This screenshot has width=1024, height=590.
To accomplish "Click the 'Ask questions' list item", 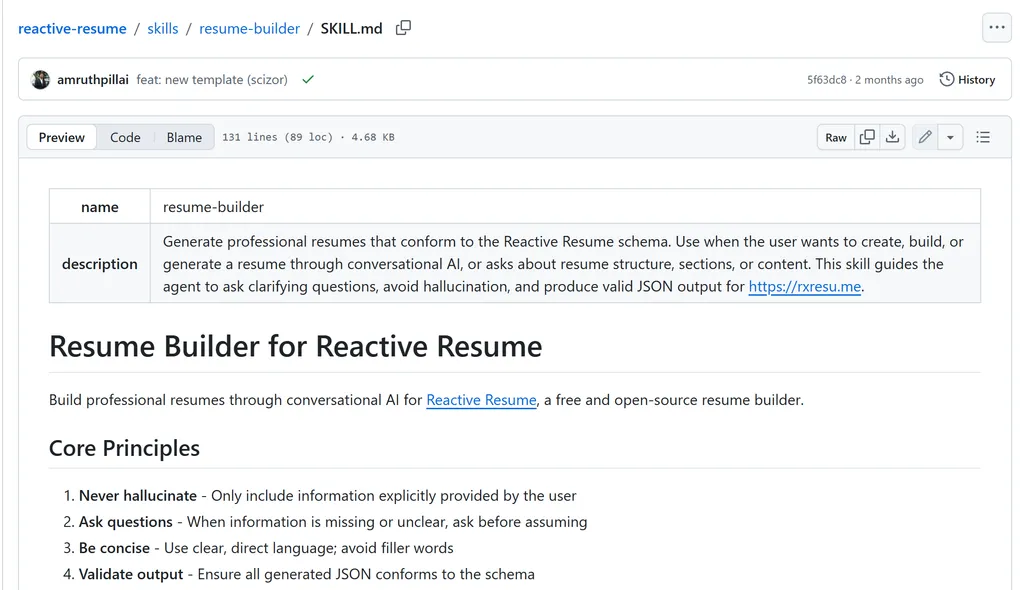I will tap(333, 522).
